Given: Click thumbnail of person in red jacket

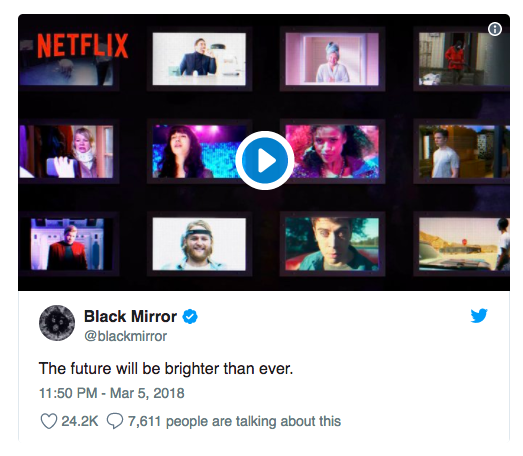Looking at the screenshot, I should coord(464,59).
